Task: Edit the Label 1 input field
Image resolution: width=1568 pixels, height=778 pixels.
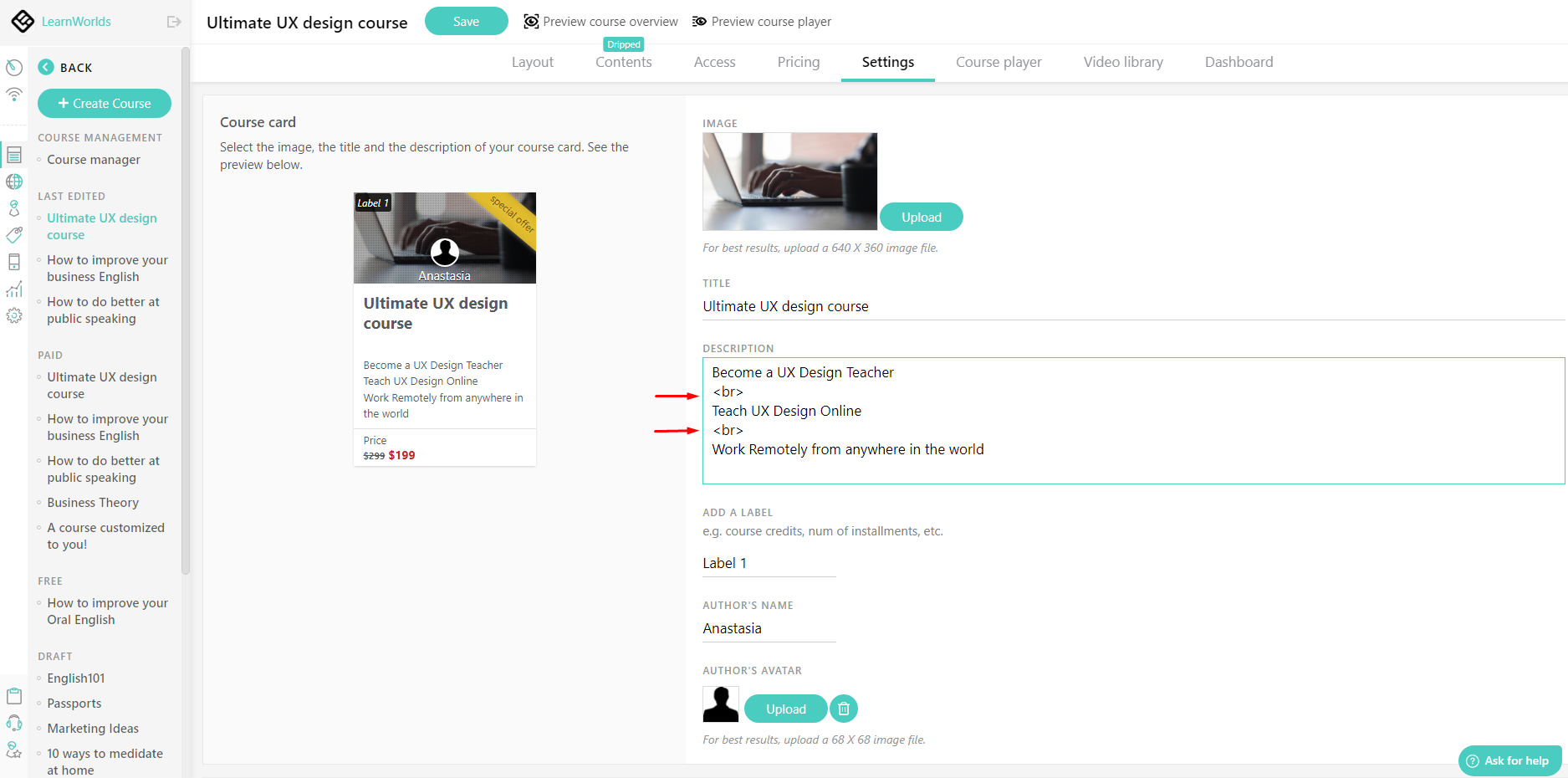Action: (768, 562)
